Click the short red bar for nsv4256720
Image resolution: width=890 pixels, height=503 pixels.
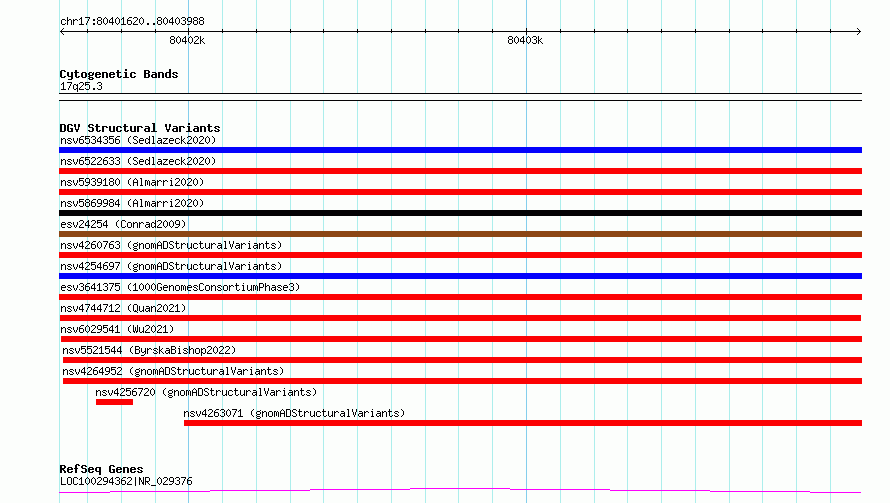pos(114,402)
